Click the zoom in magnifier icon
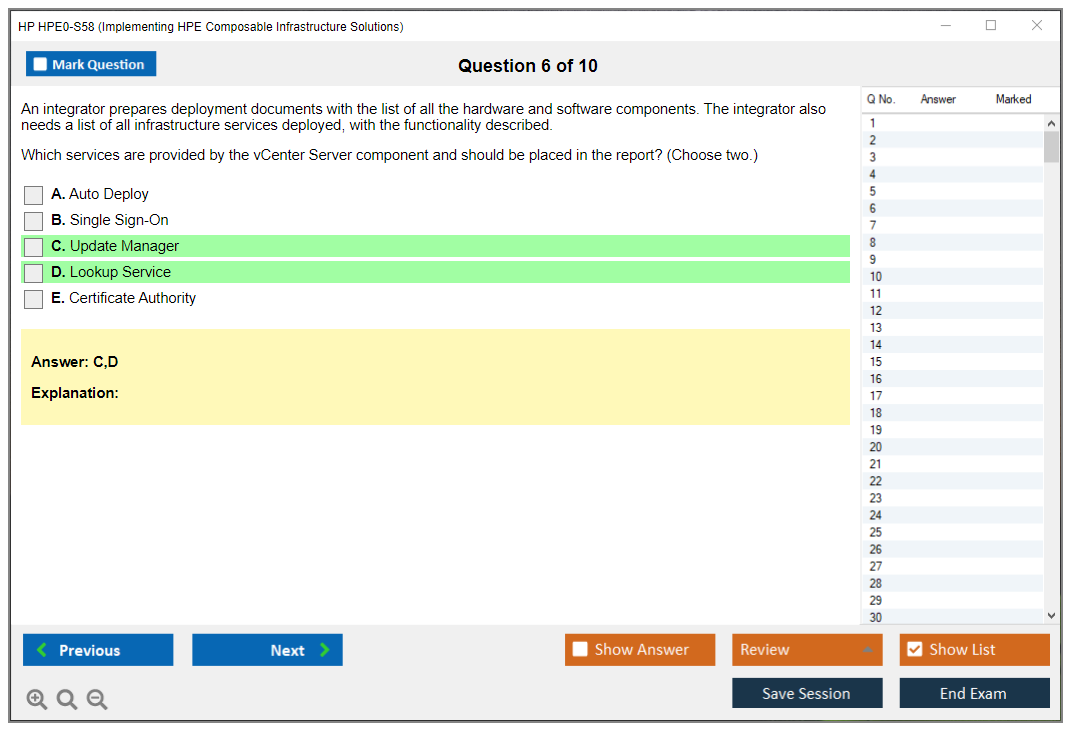1075x735 pixels. 37,699
